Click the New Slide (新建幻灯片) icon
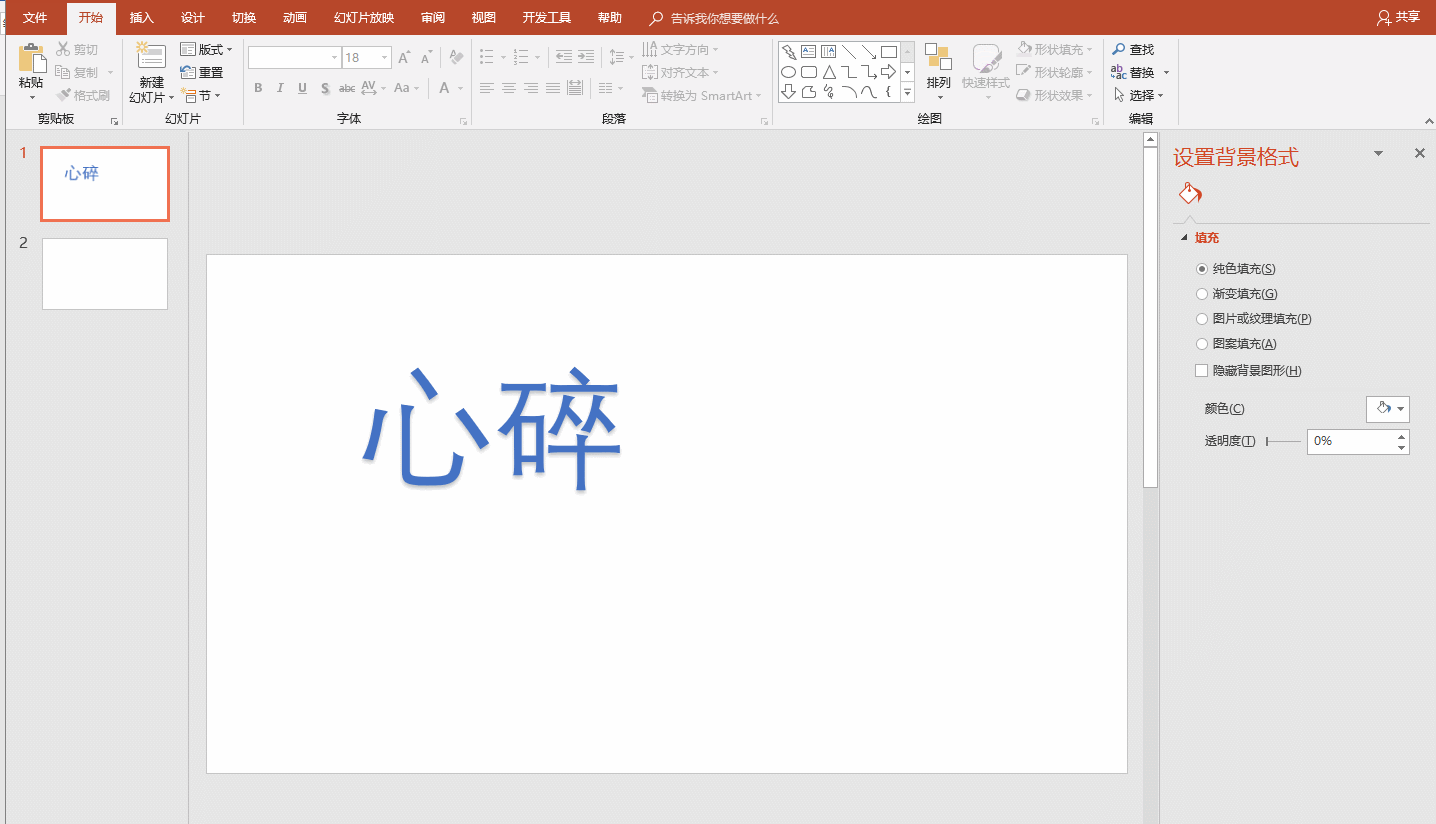Viewport: 1436px width, 824px height. pyautogui.click(x=151, y=59)
